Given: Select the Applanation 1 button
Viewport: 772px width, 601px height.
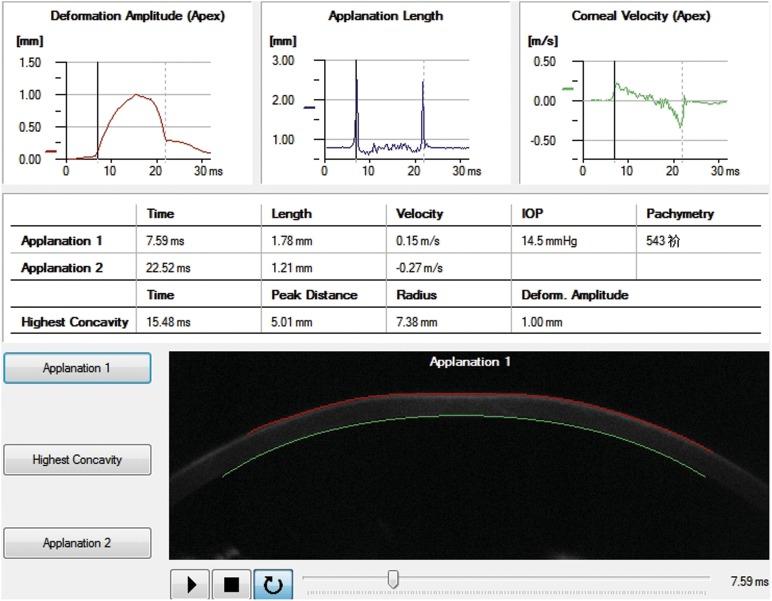Looking at the screenshot, I should 78,368.
